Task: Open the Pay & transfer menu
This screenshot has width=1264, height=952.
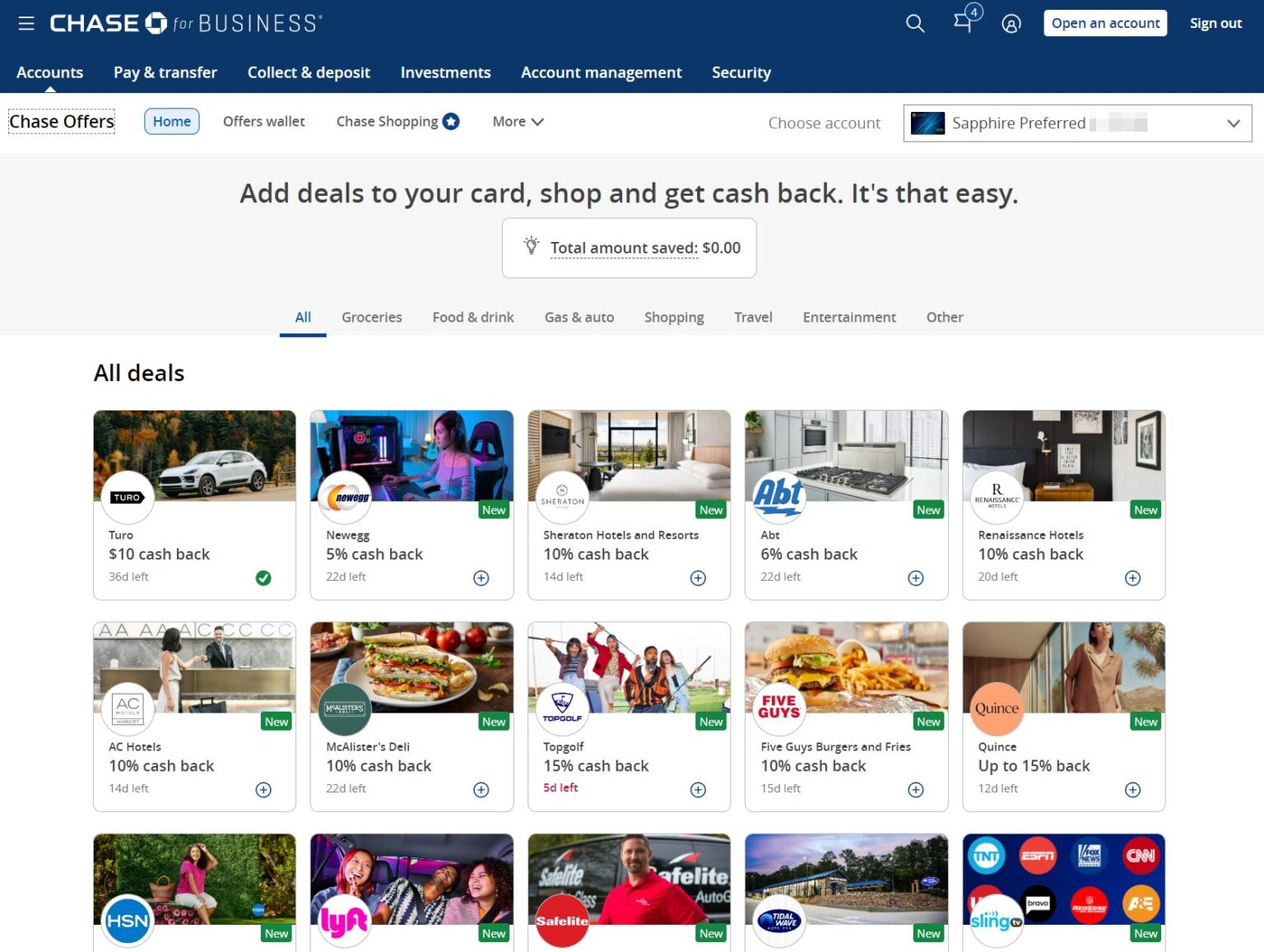Action: pyautogui.click(x=165, y=72)
